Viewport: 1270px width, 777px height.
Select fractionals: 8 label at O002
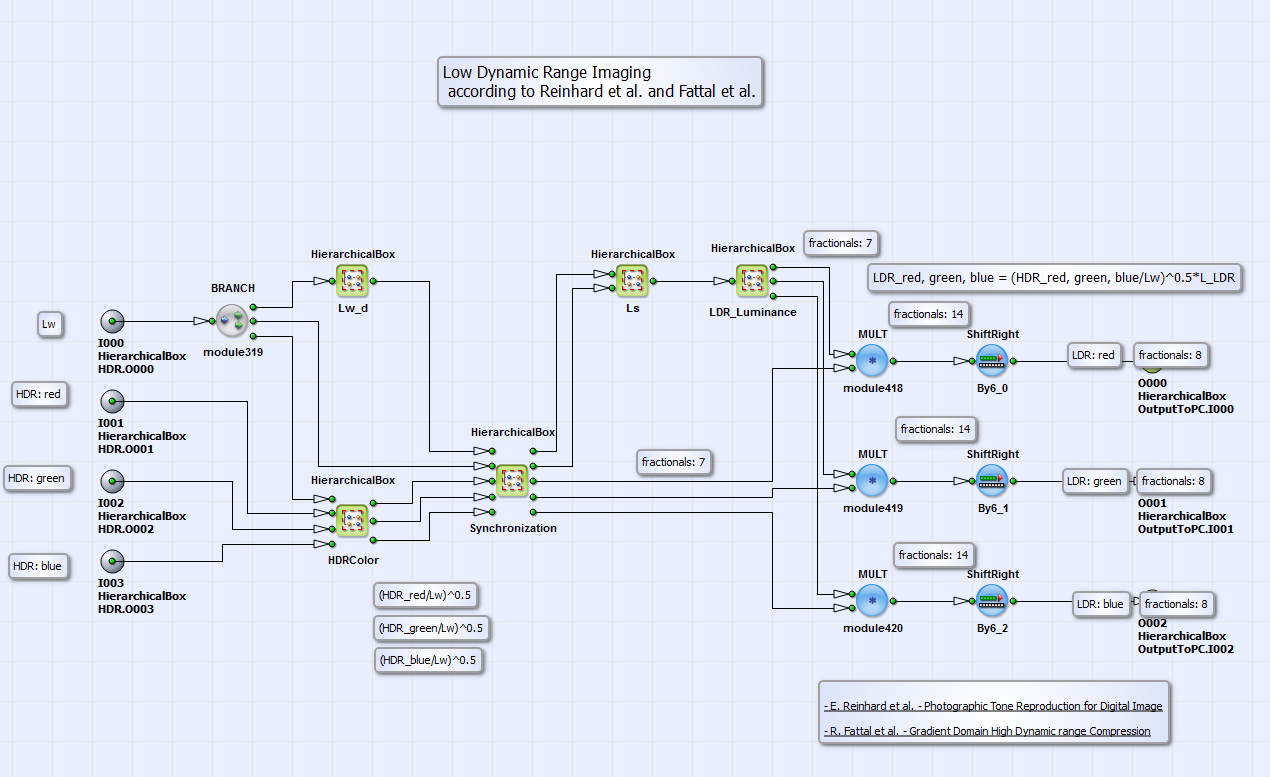point(1177,604)
